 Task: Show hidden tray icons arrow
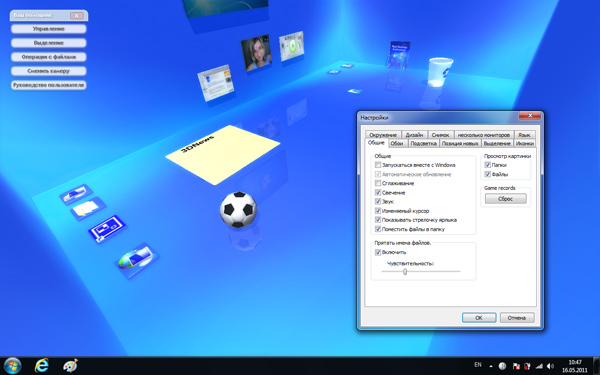(x=491, y=366)
